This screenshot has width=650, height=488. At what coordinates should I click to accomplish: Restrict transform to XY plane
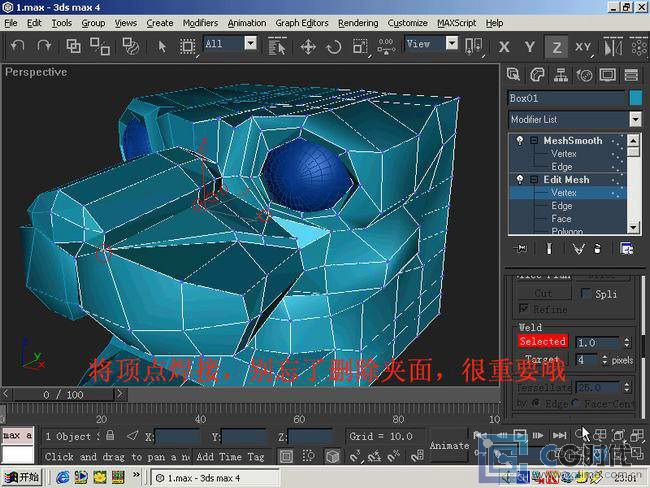coord(583,47)
